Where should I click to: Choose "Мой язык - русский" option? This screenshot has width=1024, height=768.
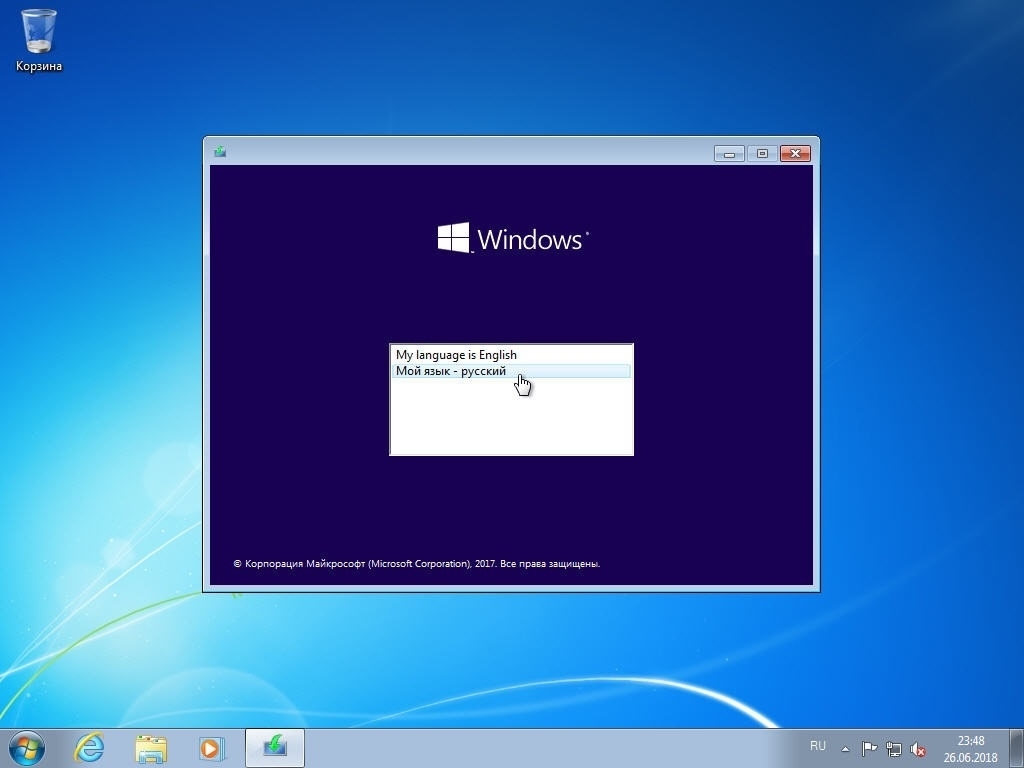click(x=511, y=371)
